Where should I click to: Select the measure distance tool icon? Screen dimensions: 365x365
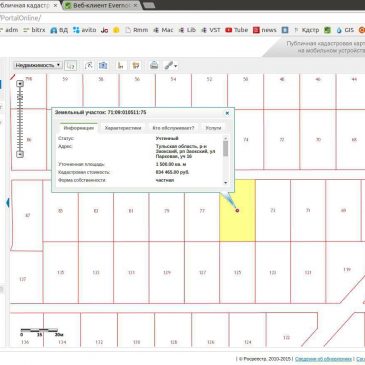(121, 65)
